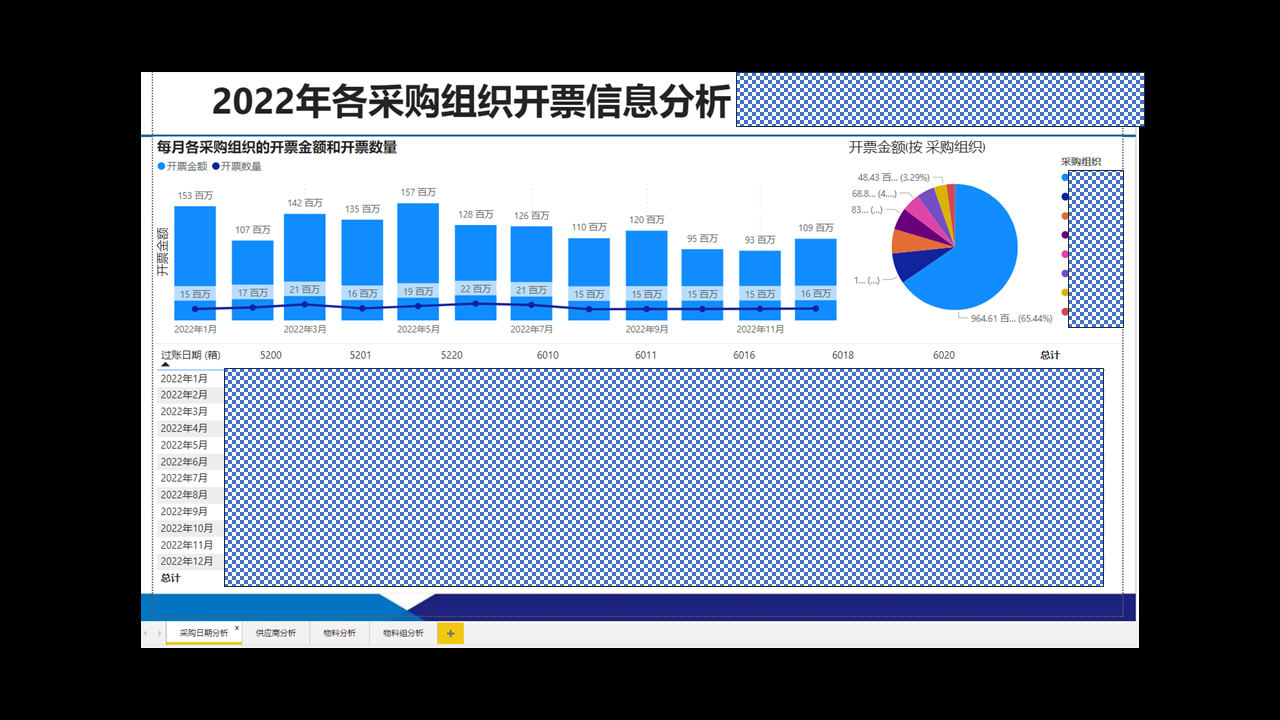The image size is (1280, 720).
Task: Close the 采购日期分析 page tab with its x
Action: coord(237,627)
